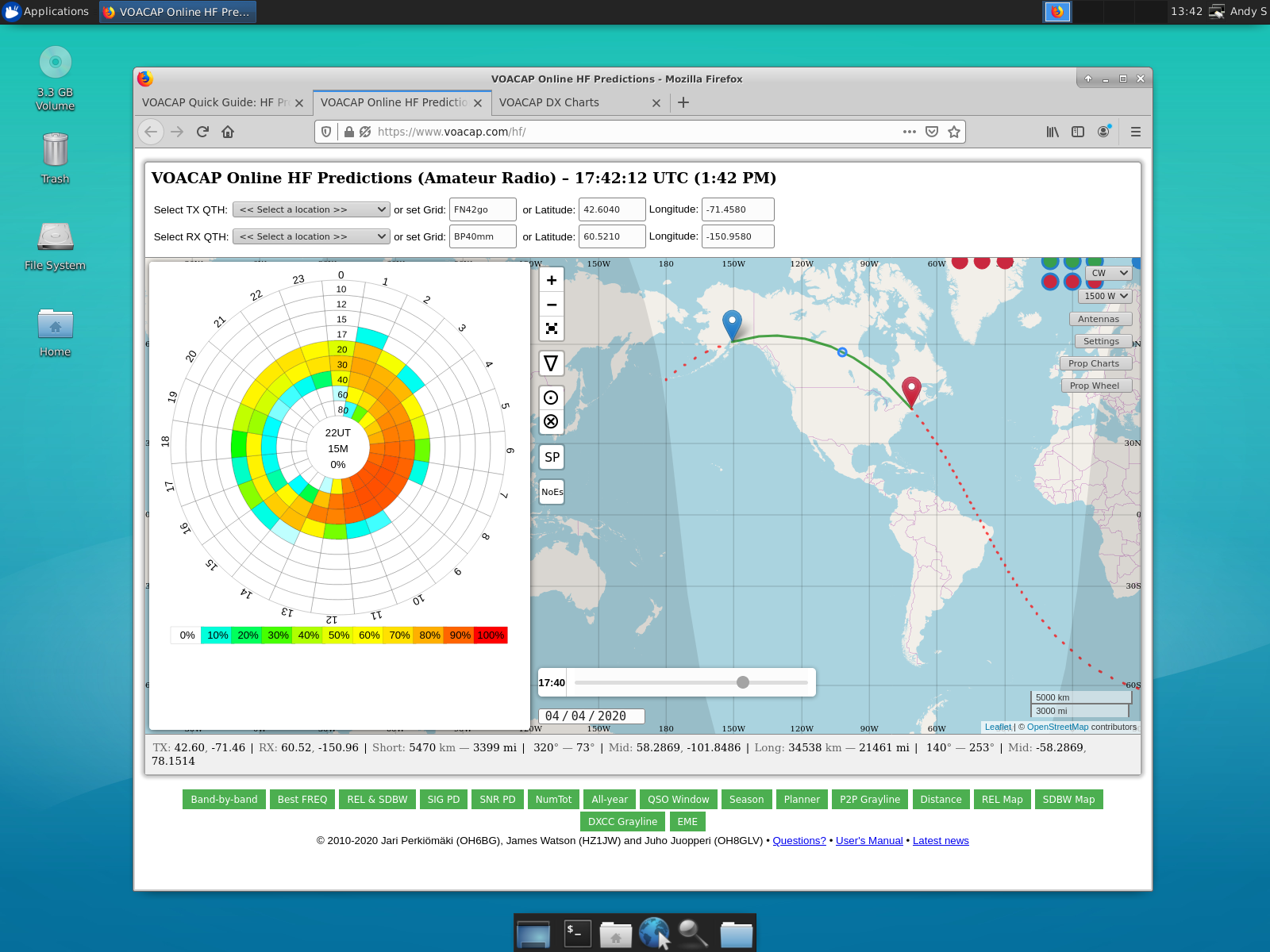Image resolution: width=1270 pixels, height=952 pixels.
Task: Click the time slider handle
Action: coord(743,682)
